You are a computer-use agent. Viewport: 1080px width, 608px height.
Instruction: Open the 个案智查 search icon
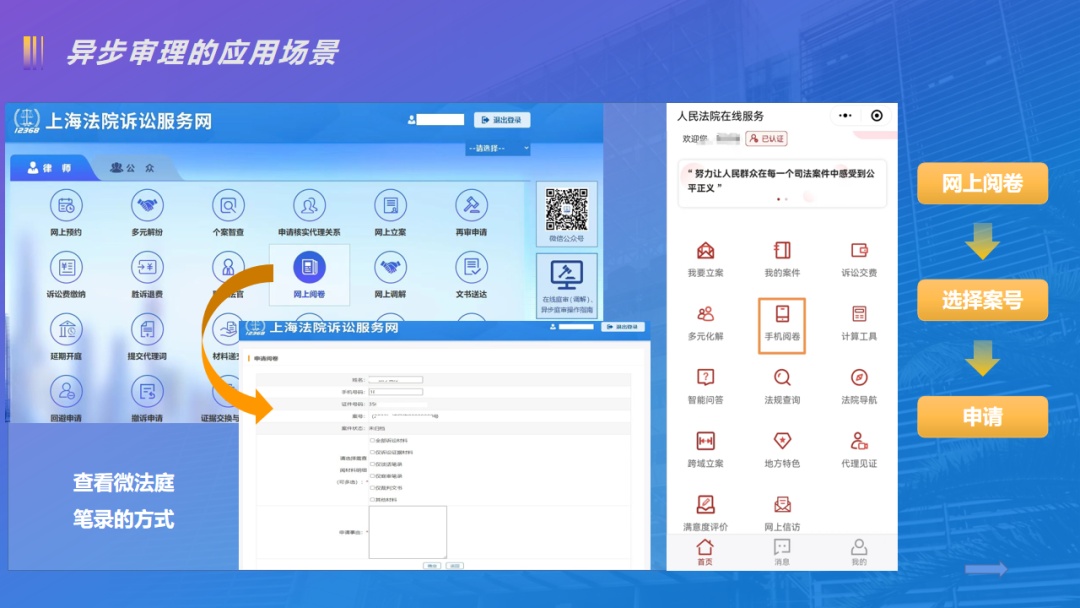click(228, 206)
